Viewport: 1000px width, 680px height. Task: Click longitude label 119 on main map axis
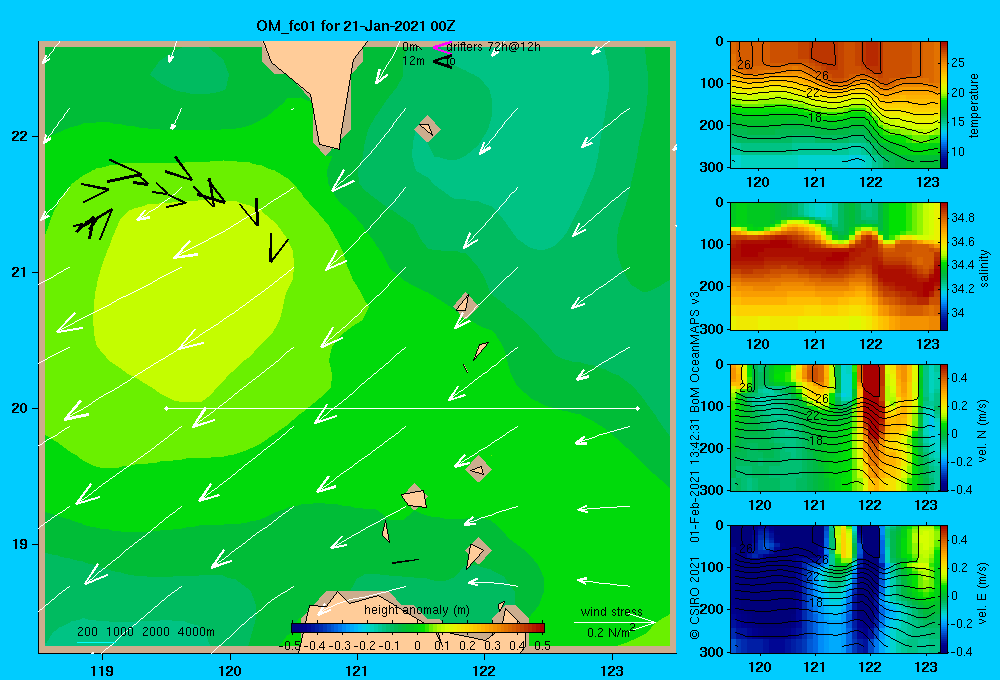click(x=102, y=670)
